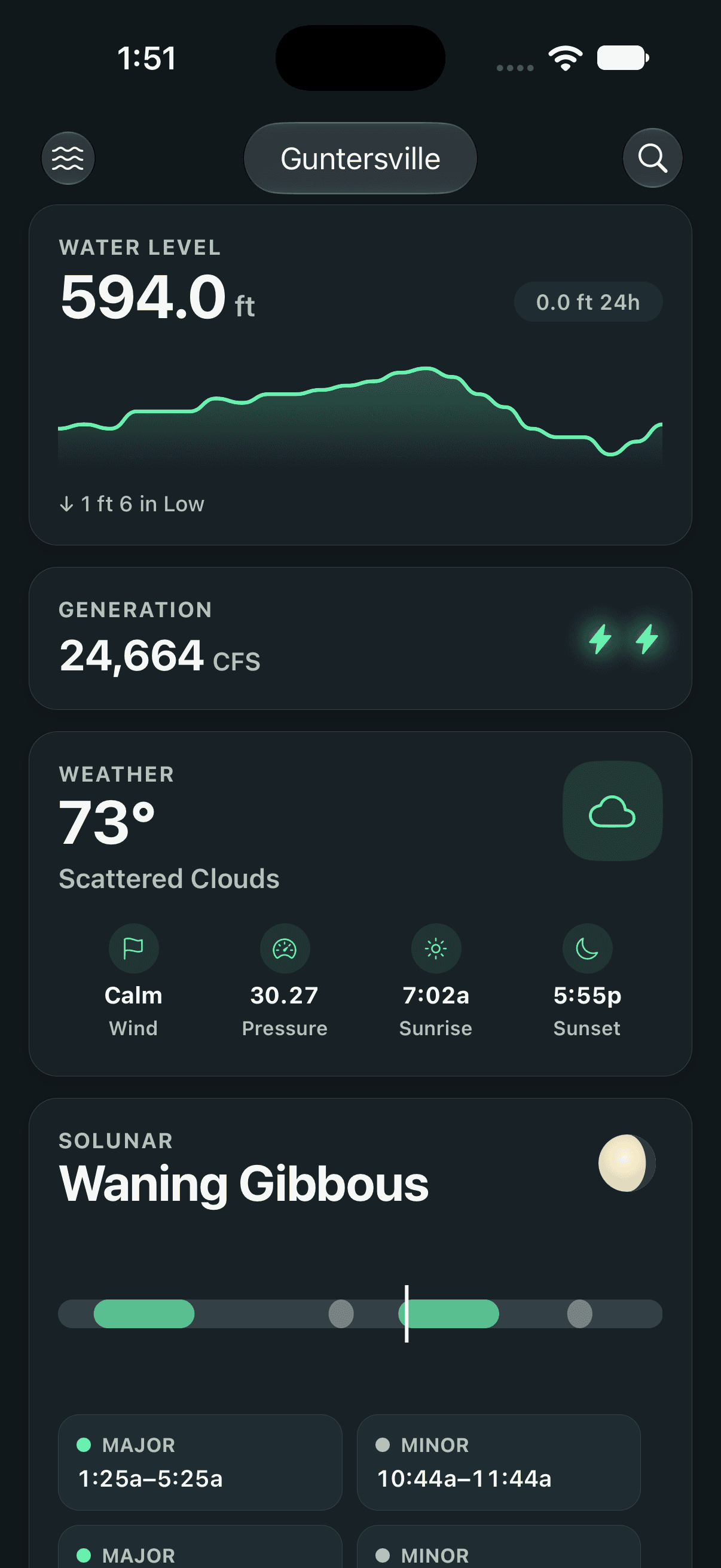Screen dimensions: 721x1568
Task: Tap the Wind flag icon
Action: [x=133, y=948]
